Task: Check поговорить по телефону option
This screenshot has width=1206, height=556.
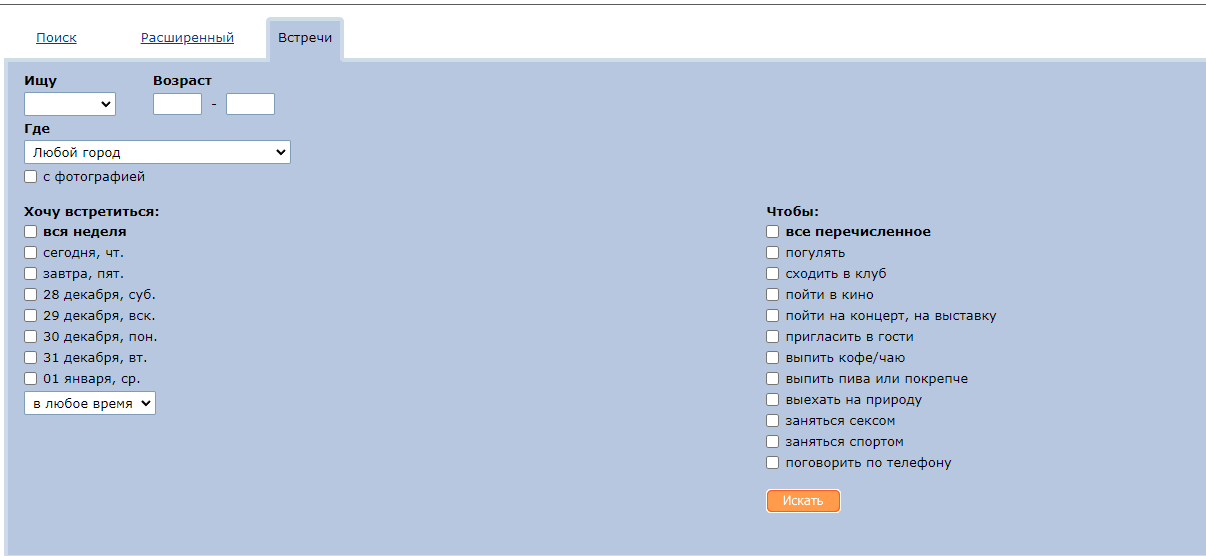Action: [x=773, y=463]
